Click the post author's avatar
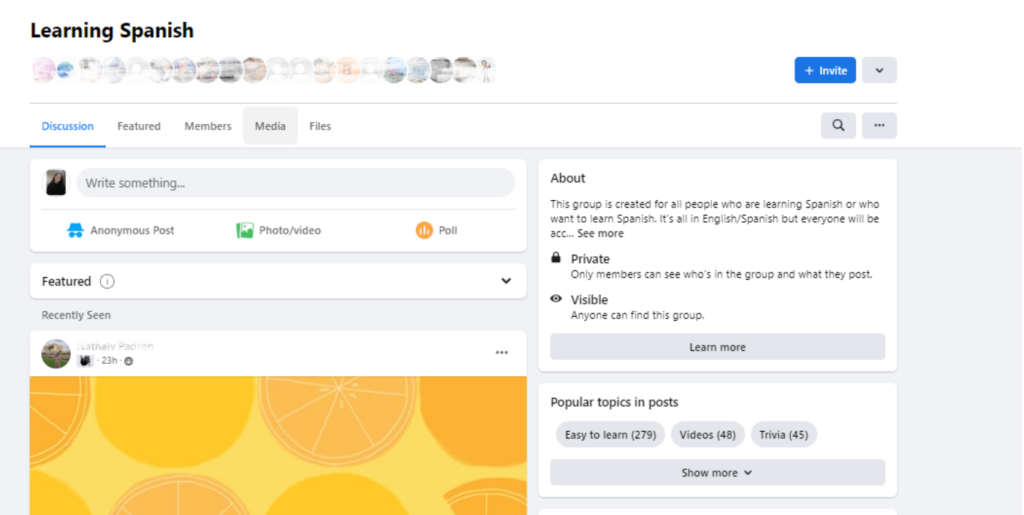The image size is (1024, 515). pyautogui.click(x=56, y=353)
